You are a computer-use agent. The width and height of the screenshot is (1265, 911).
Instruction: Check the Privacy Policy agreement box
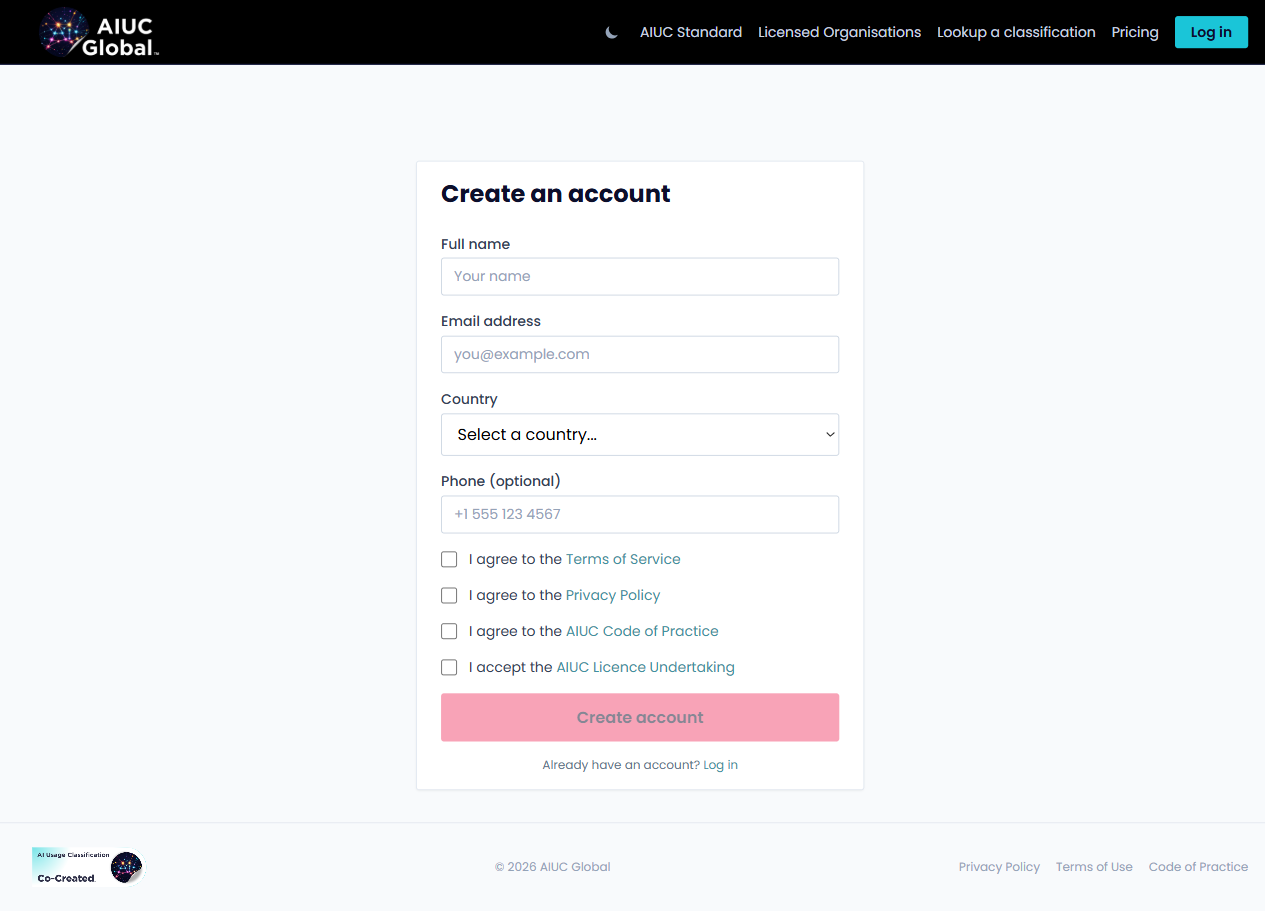point(449,595)
